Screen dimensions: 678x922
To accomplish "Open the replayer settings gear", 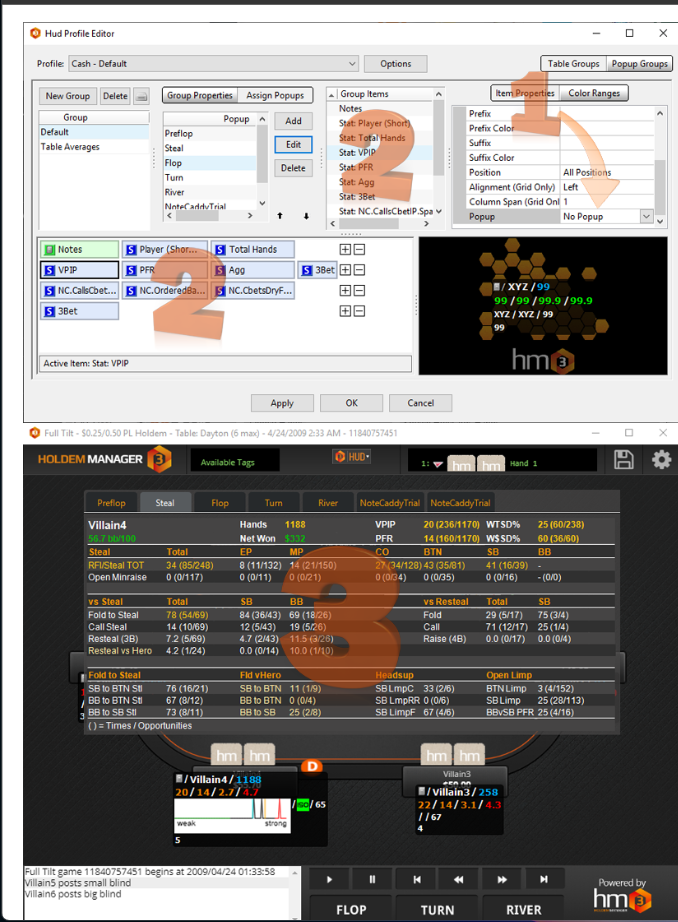I will click(x=662, y=459).
